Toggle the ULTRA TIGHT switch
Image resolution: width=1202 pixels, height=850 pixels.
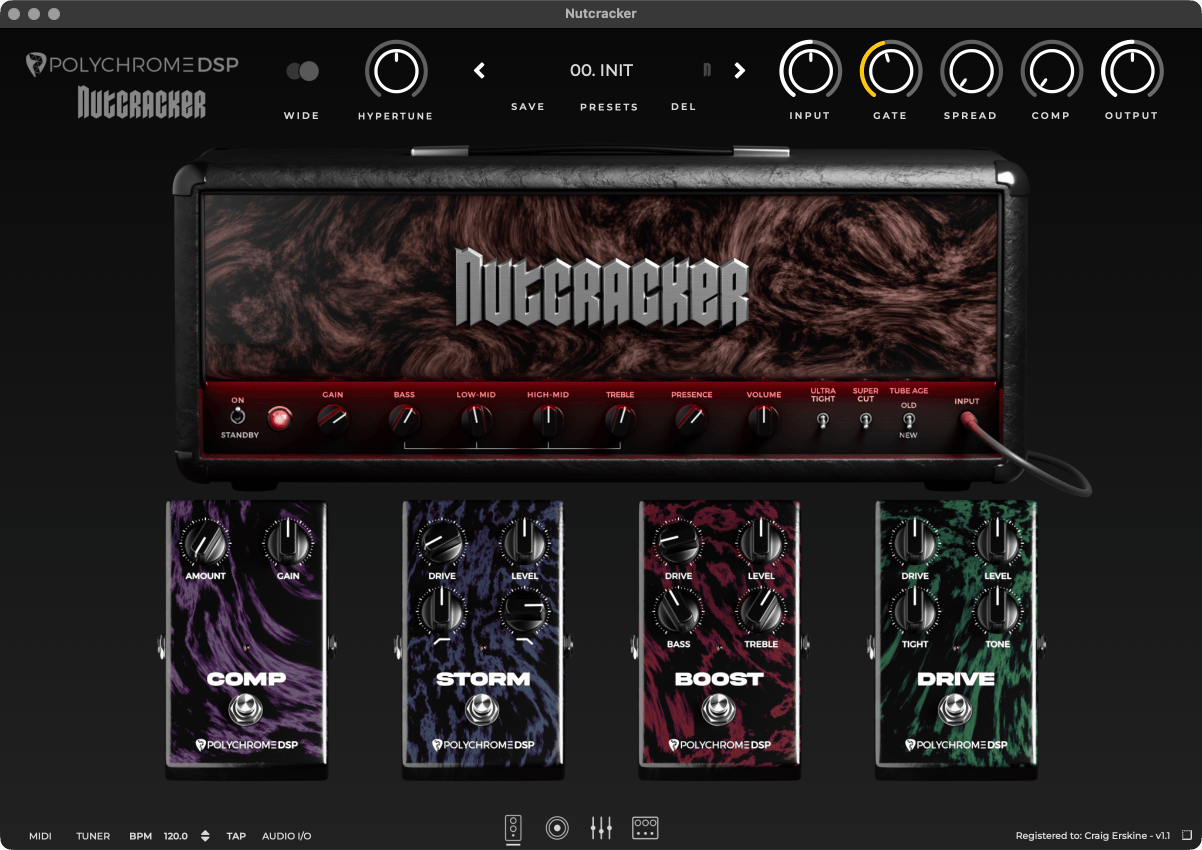pos(823,421)
